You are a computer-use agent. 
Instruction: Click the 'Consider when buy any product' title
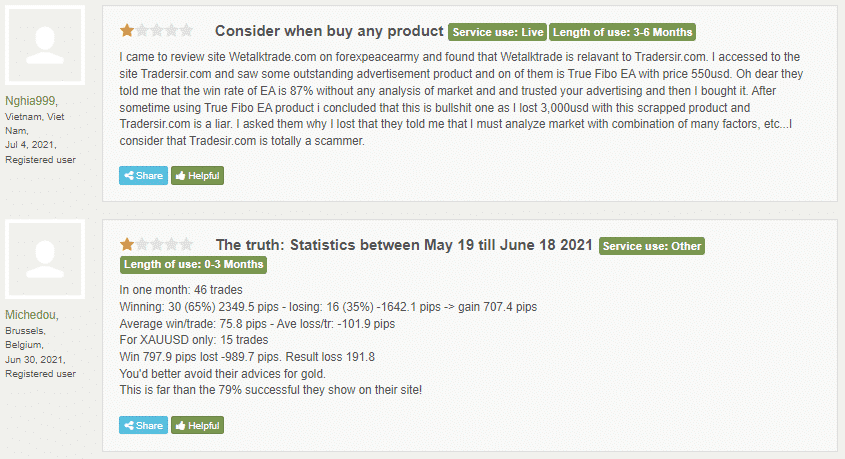pyautogui.click(x=329, y=31)
